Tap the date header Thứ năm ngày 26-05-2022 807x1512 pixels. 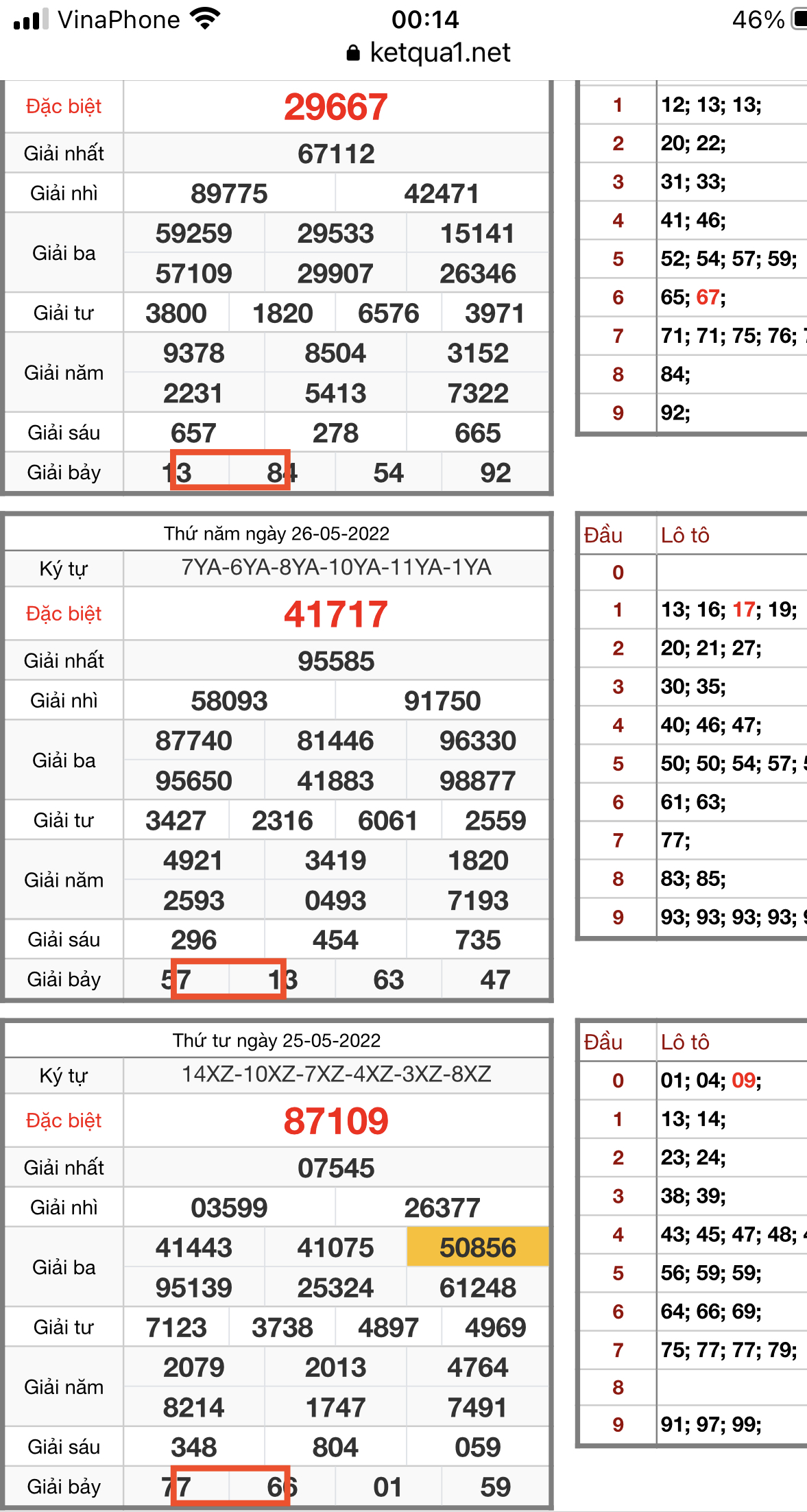pyautogui.click(x=276, y=533)
